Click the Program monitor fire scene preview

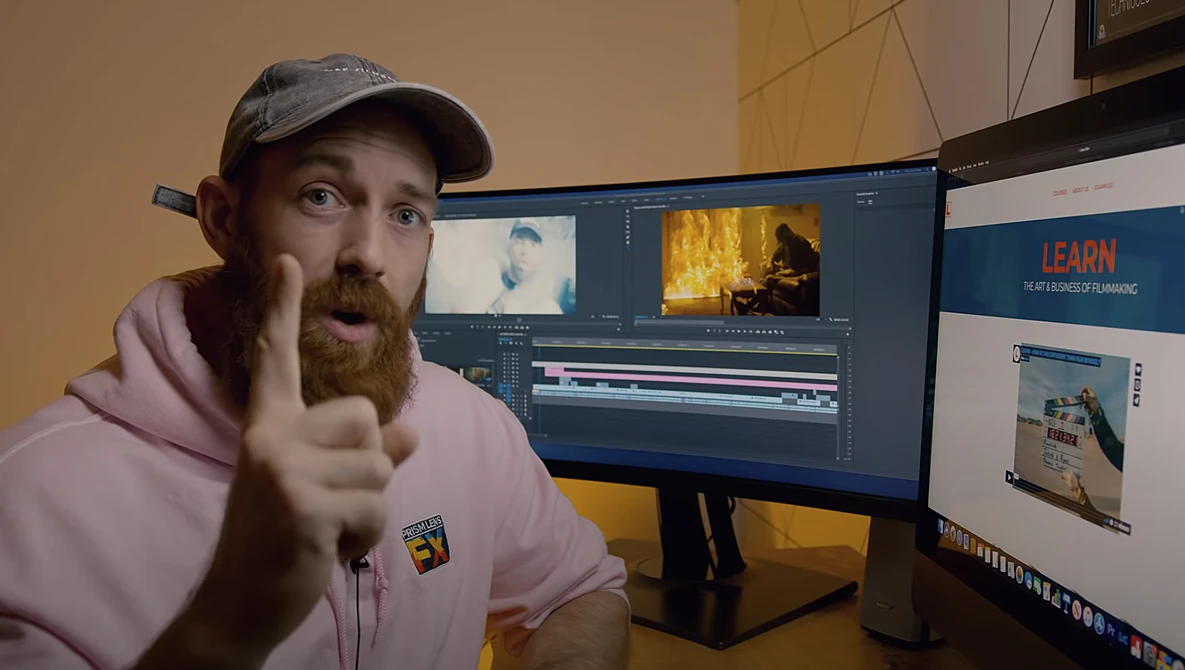[x=741, y=259]
